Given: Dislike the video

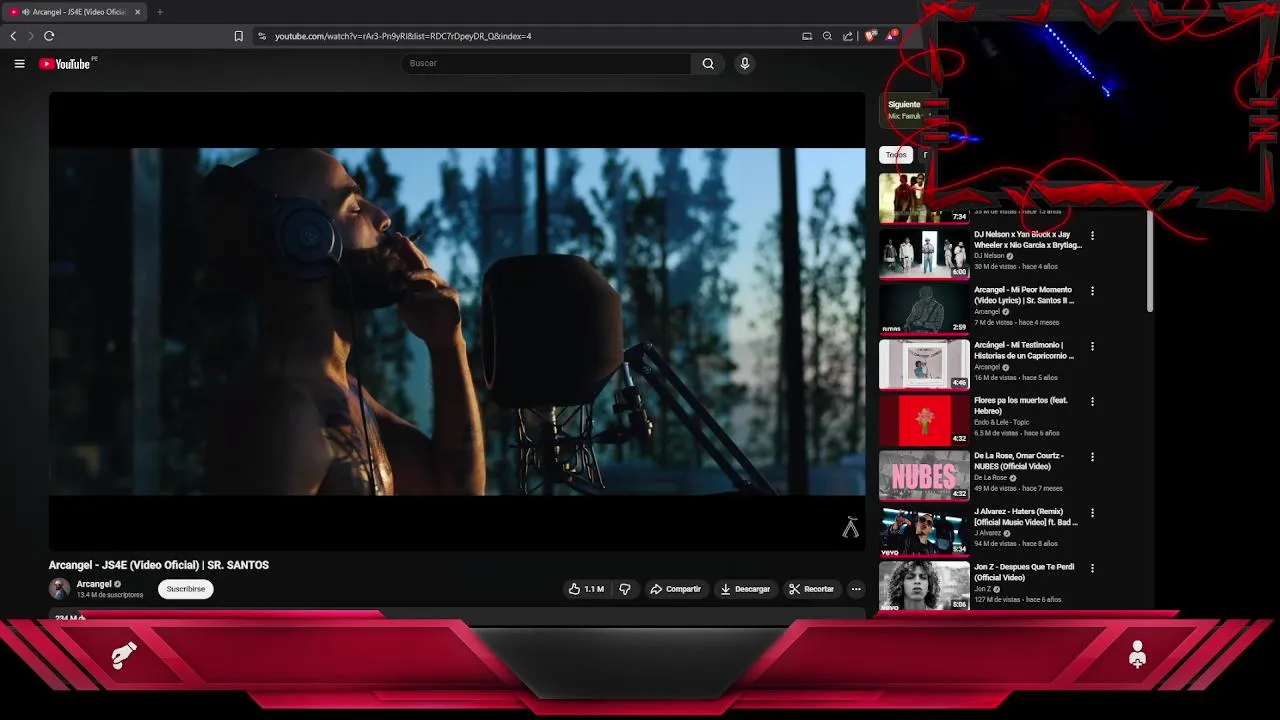Looking at the screenshot, I should [x=625, y=589].
